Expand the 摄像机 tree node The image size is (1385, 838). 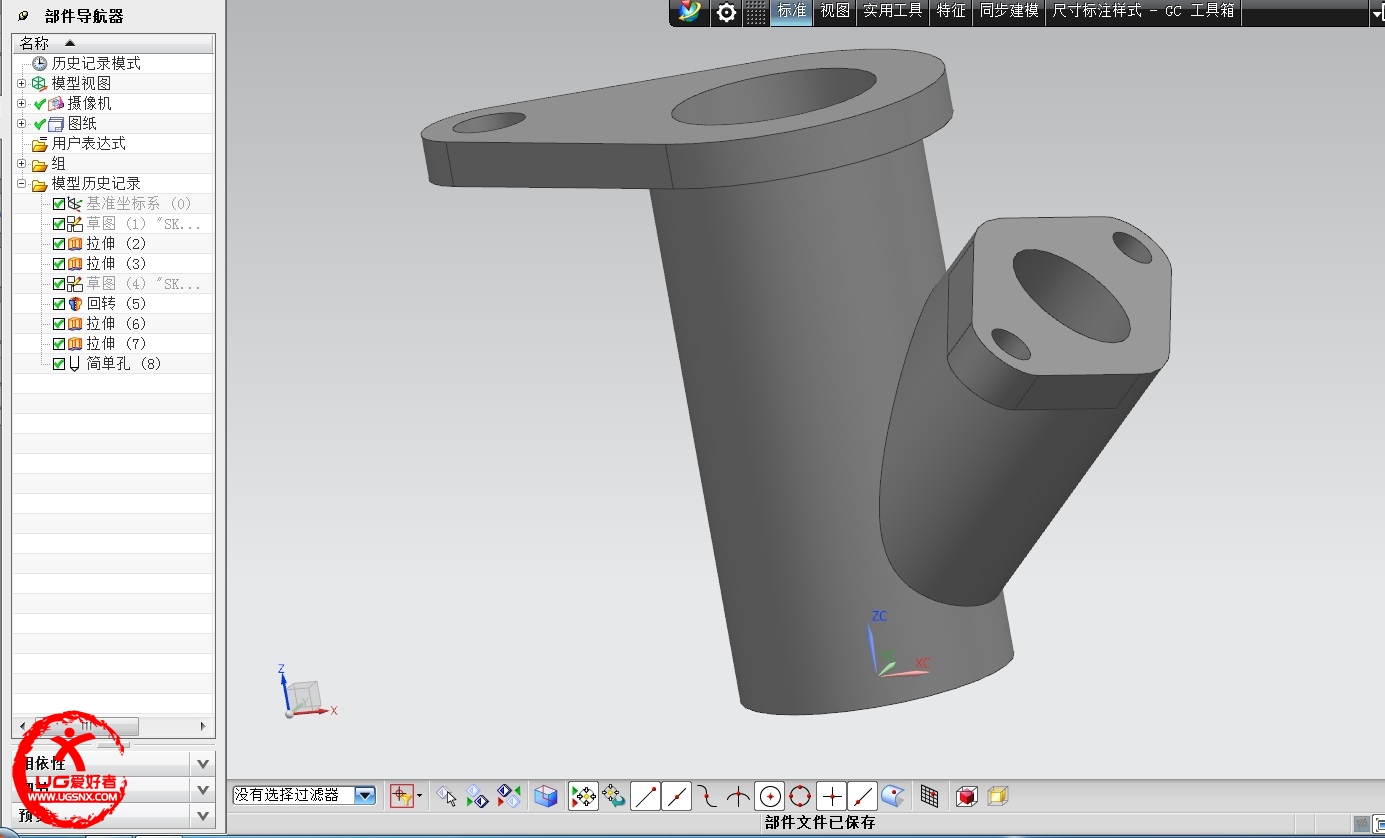tap(21, 103)
